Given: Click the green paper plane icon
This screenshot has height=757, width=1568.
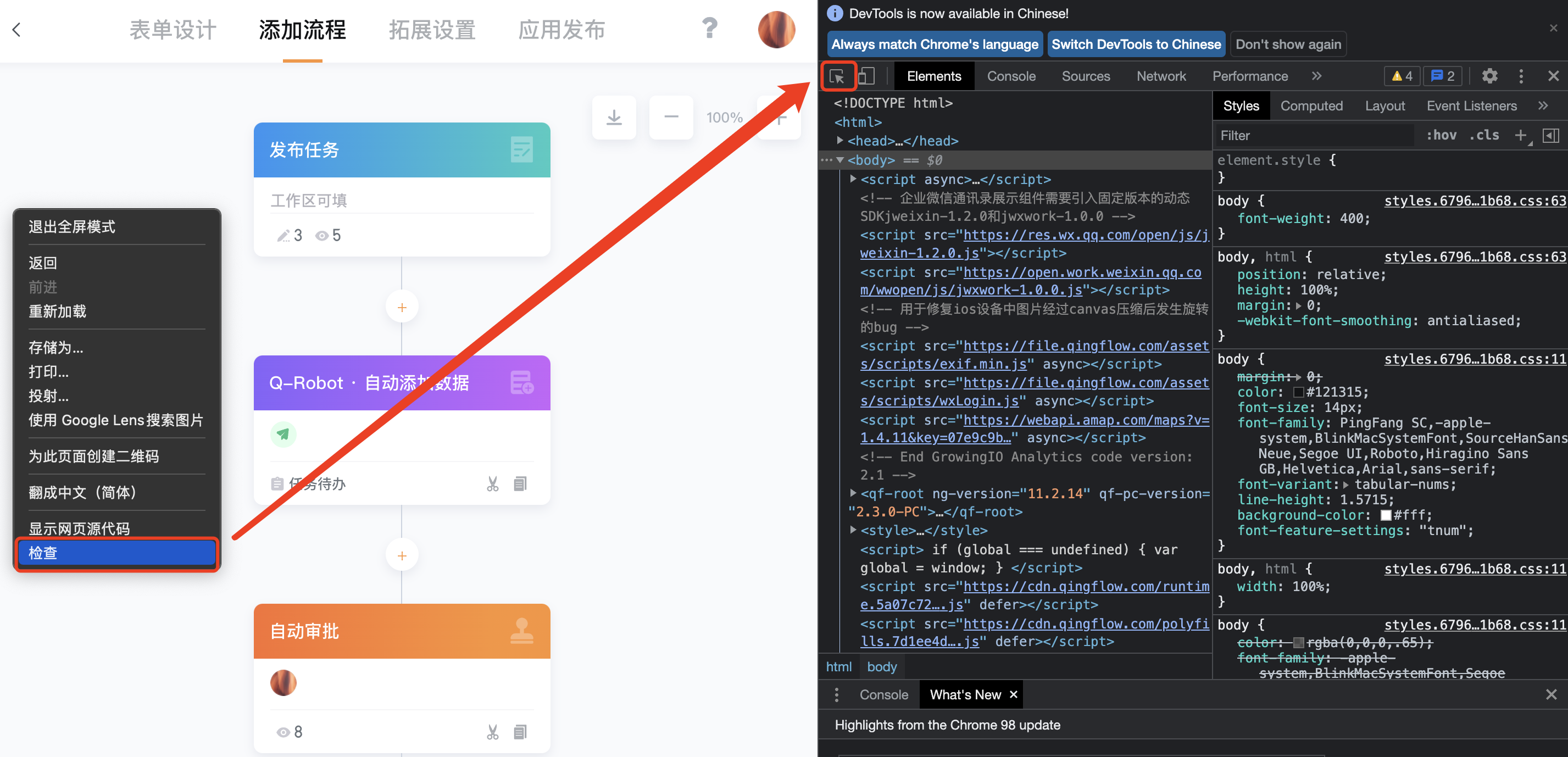Looking at the screenshot, I should (283, 435).
